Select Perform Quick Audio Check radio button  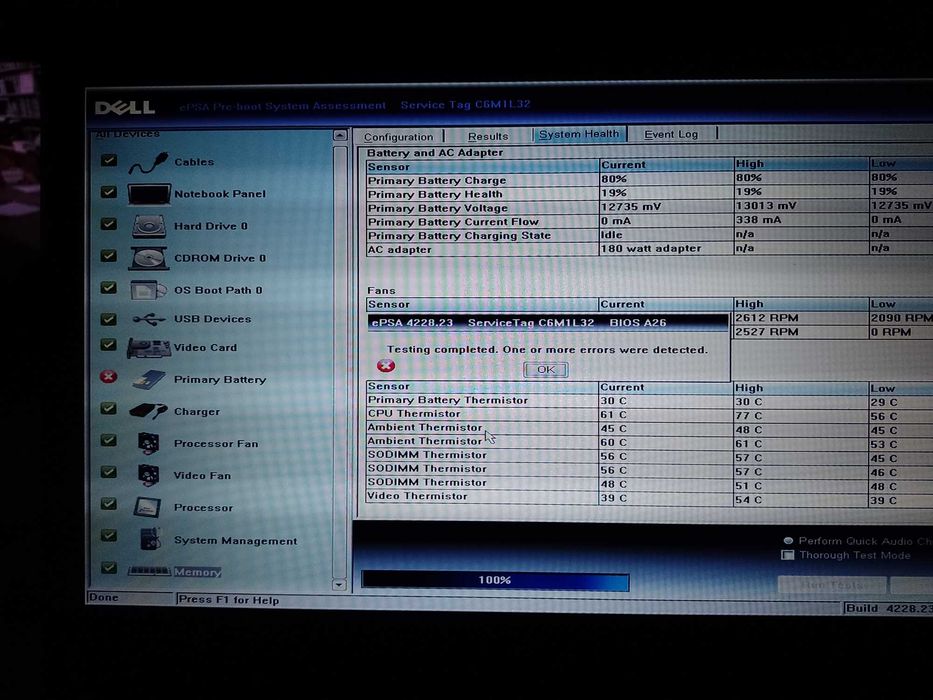[788, 540]
